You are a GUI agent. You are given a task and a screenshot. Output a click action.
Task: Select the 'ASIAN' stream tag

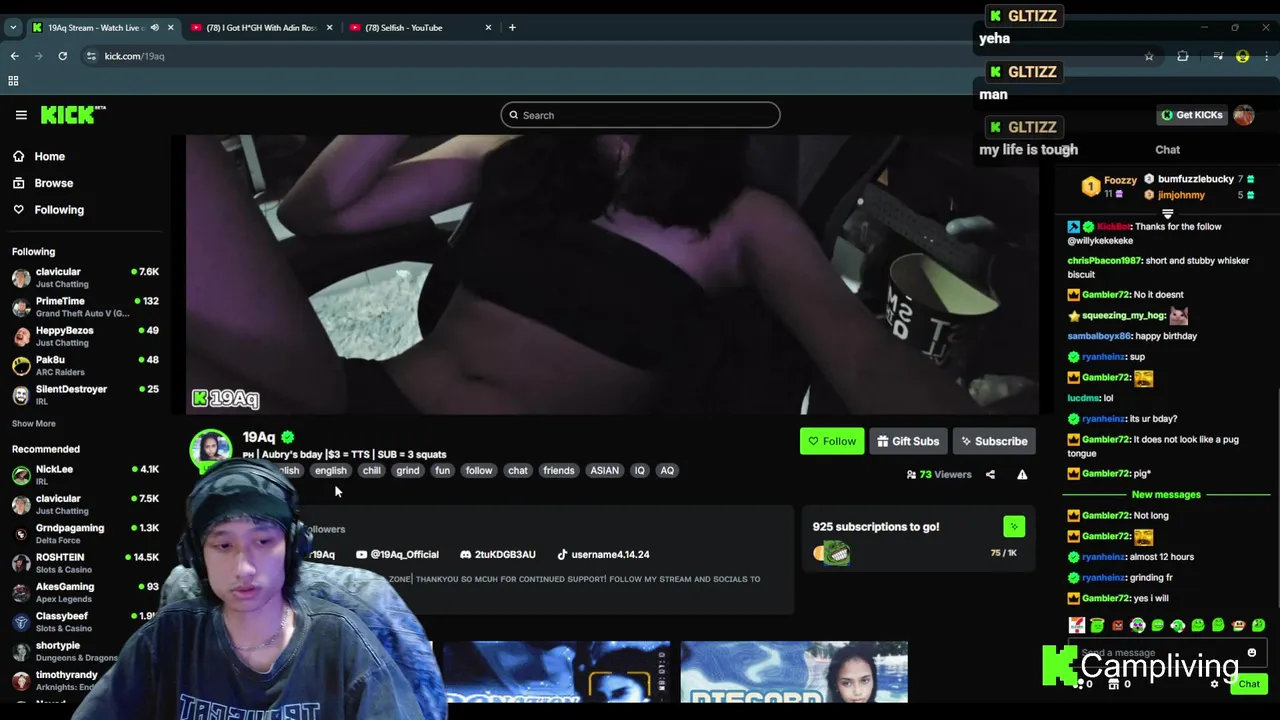[x=604, y=470]
